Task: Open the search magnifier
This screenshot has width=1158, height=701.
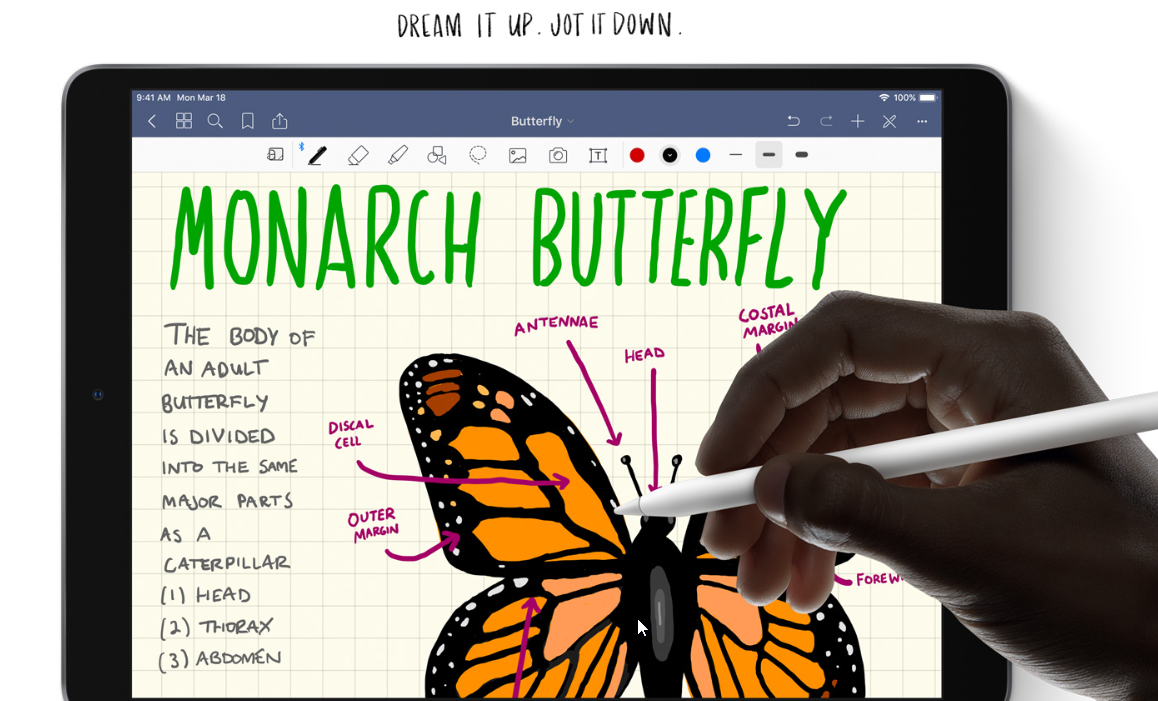Action: (x=215, y=121)
